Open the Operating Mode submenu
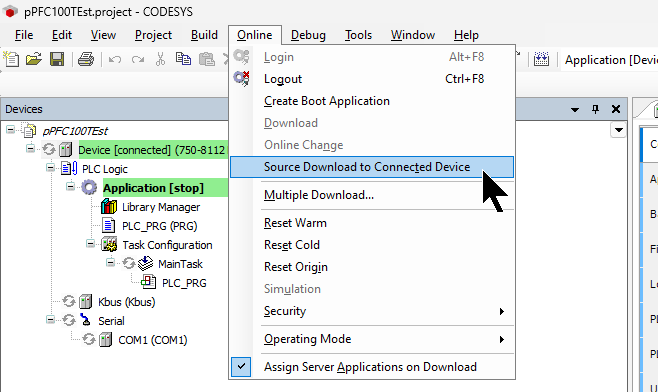Viewport: 658px width, 392px height. (x=372, y=339)
